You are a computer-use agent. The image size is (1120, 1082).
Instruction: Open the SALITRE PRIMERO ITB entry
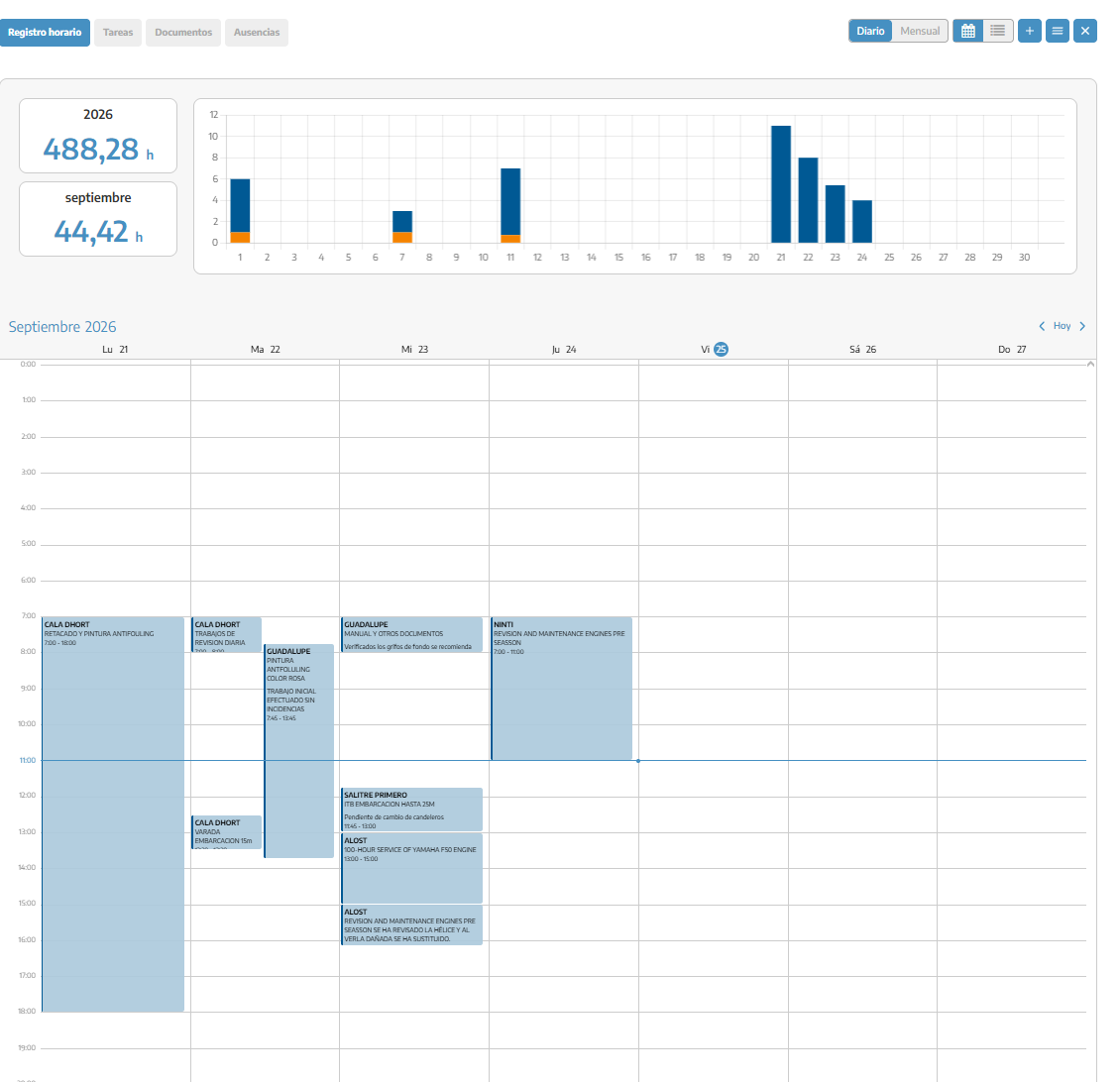pos(411,810)
